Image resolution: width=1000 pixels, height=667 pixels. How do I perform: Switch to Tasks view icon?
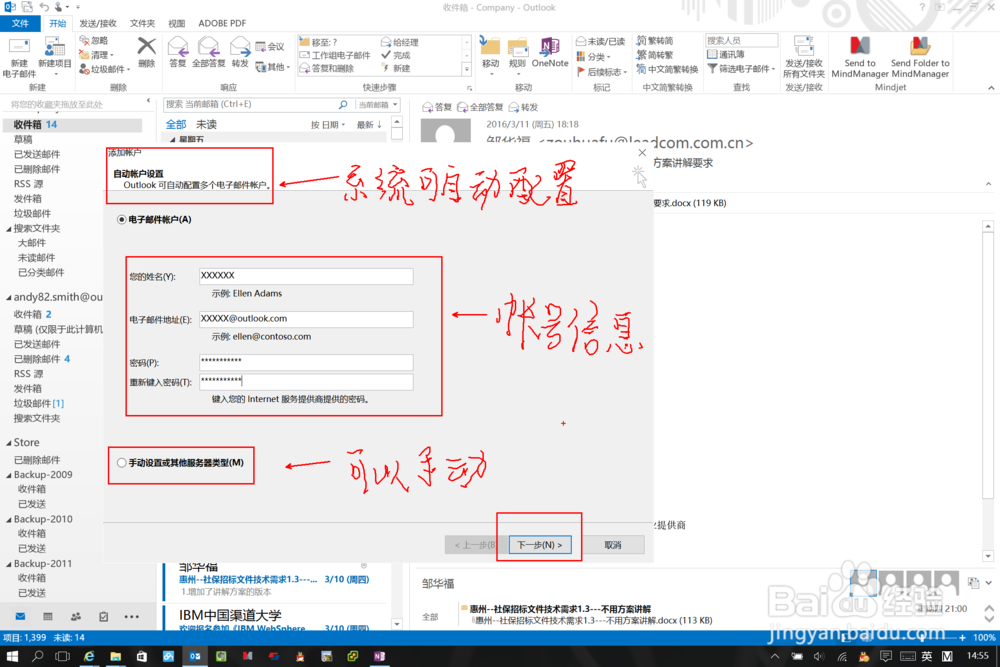tap(103, 617)
